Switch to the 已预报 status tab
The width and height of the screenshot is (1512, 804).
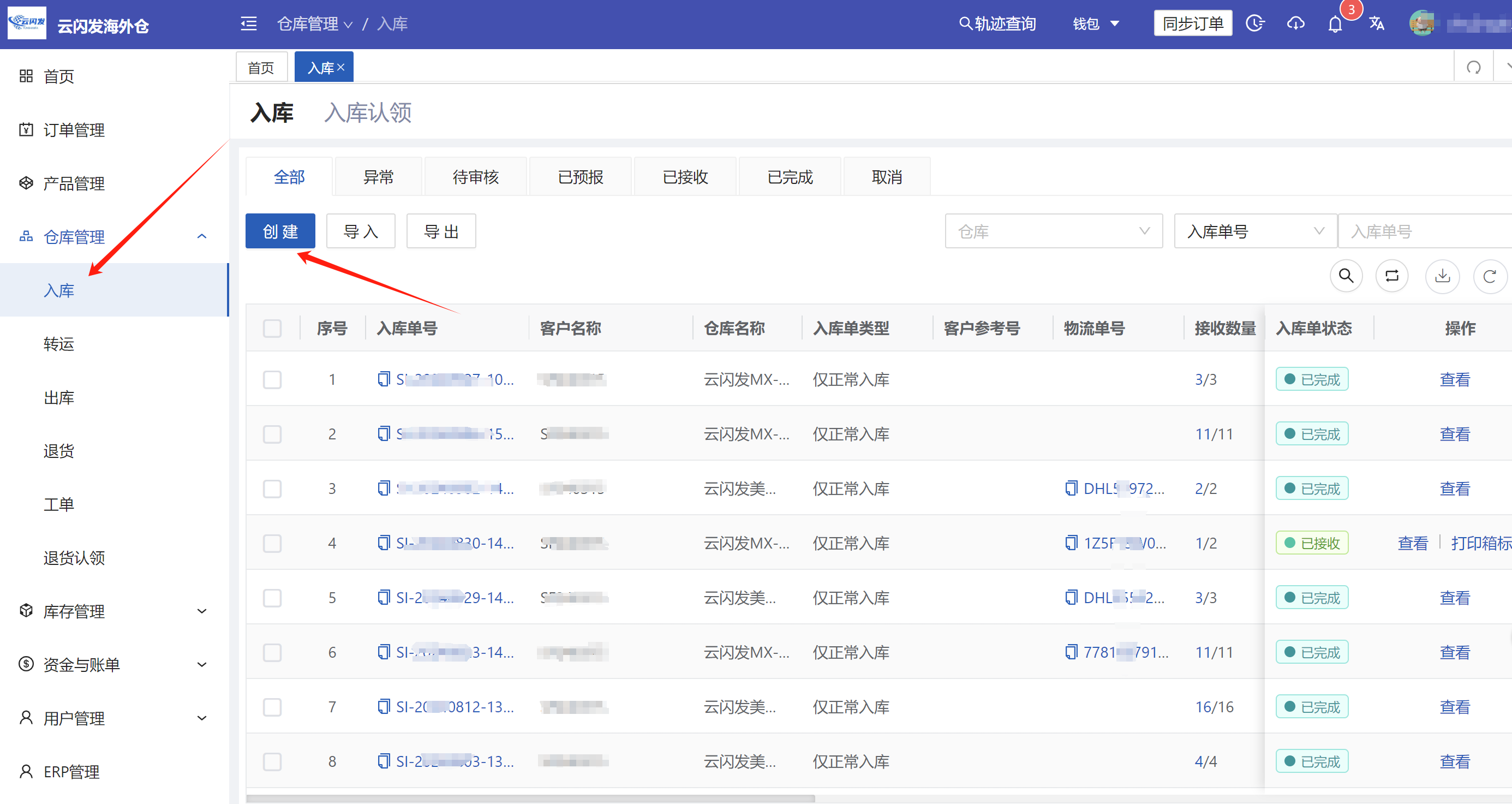[x=581, y=177]
